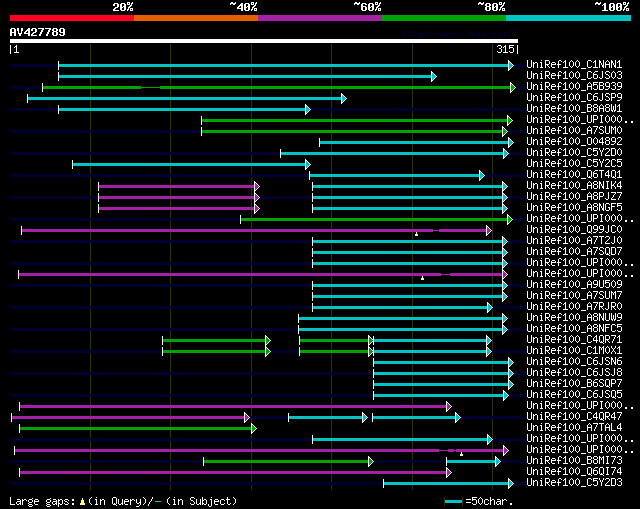Click the green ~80% identity legend segment
The width and height of the screenshot is (640, 509).
coord(444,18)
